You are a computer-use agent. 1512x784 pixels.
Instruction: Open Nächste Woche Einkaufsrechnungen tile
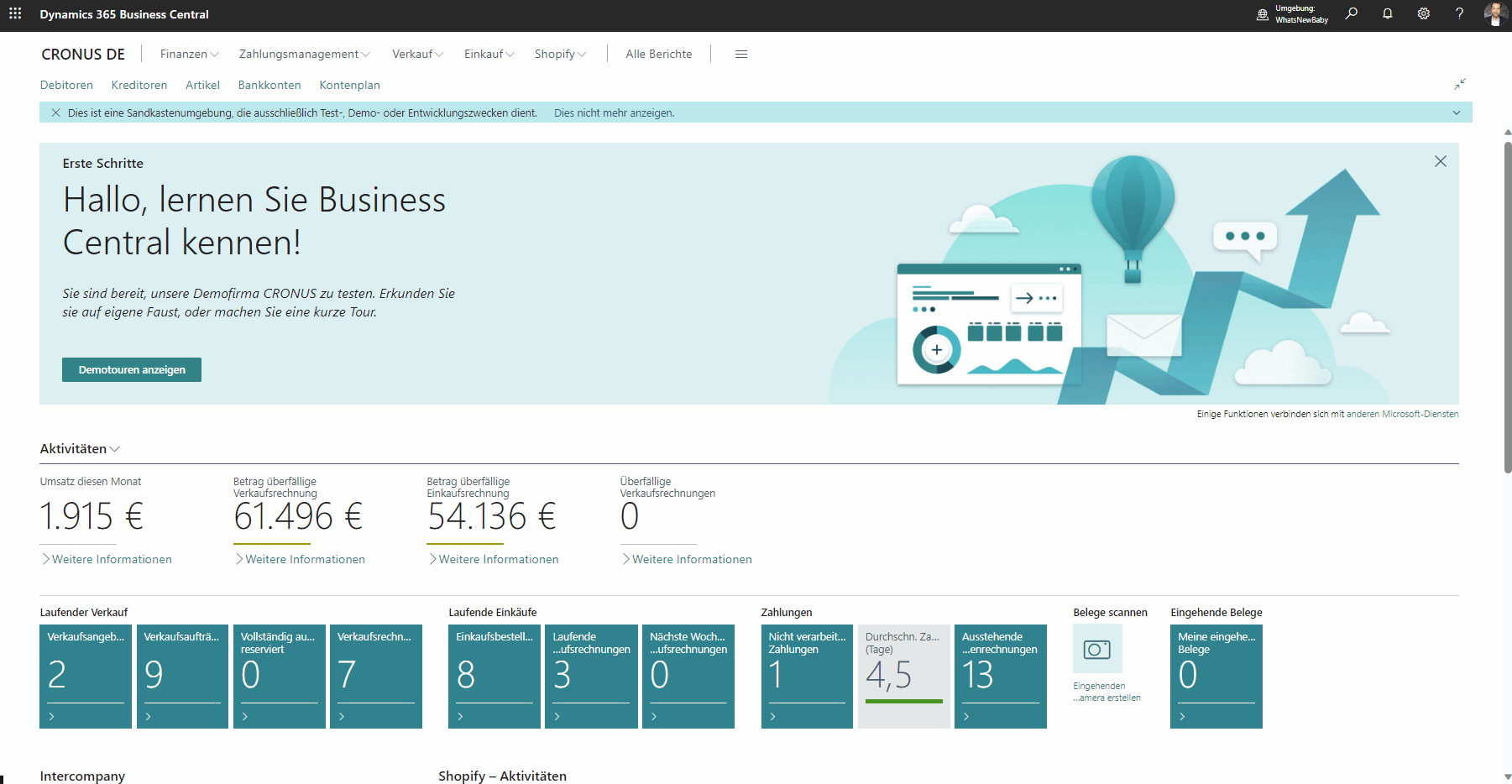tap(688, 676)
